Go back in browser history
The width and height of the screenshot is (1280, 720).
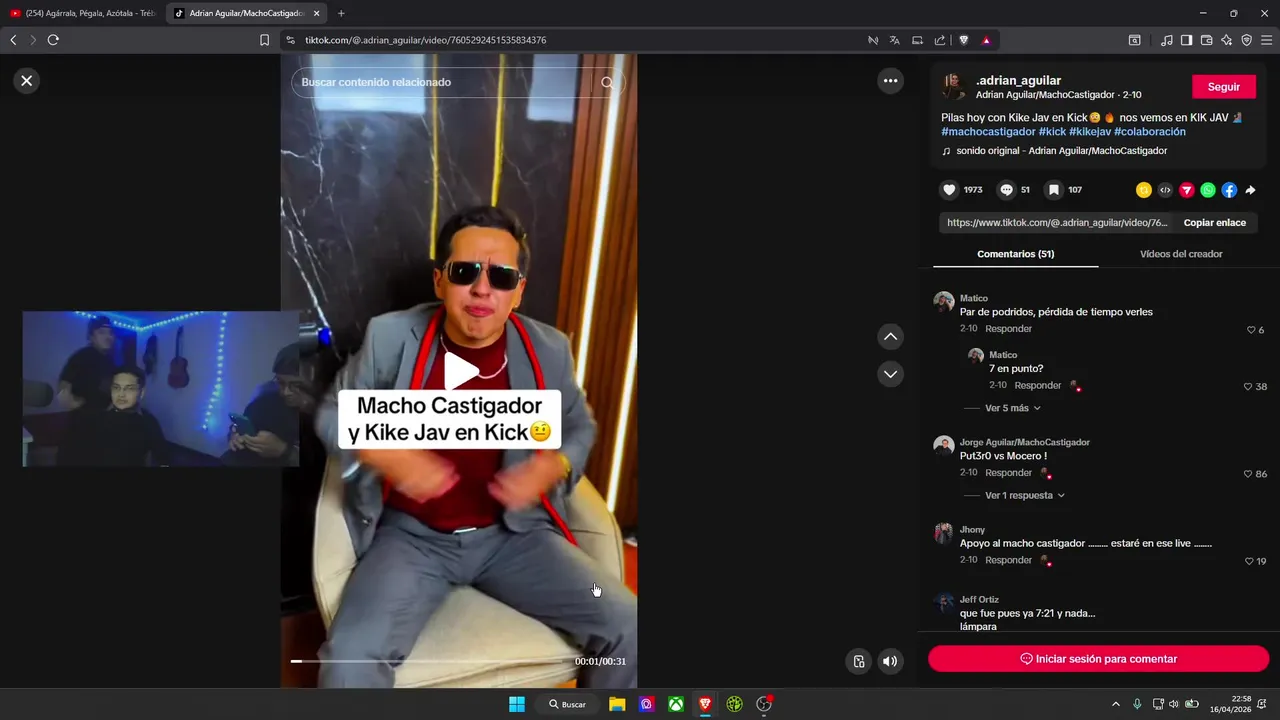click(x=13, y=40)
